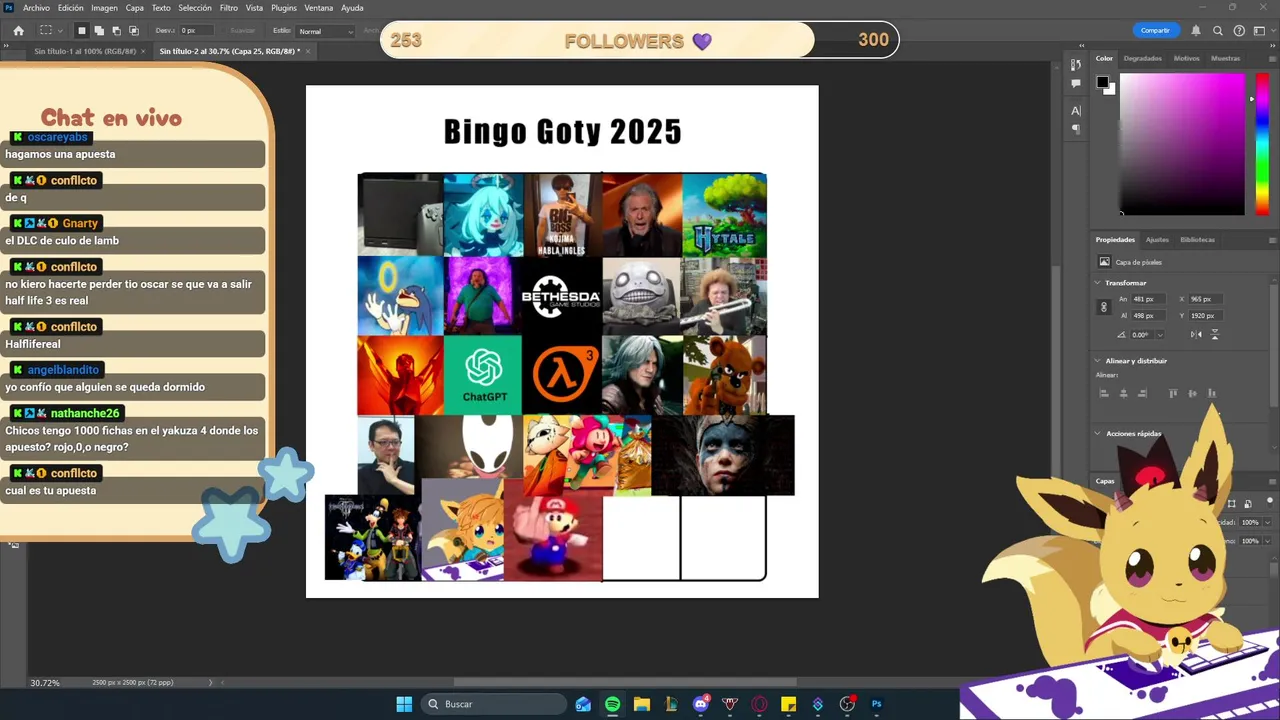1280x720 pixels.
Task: Expand the side icon panel strip arrows
Action: click(x=1081, y=45)
